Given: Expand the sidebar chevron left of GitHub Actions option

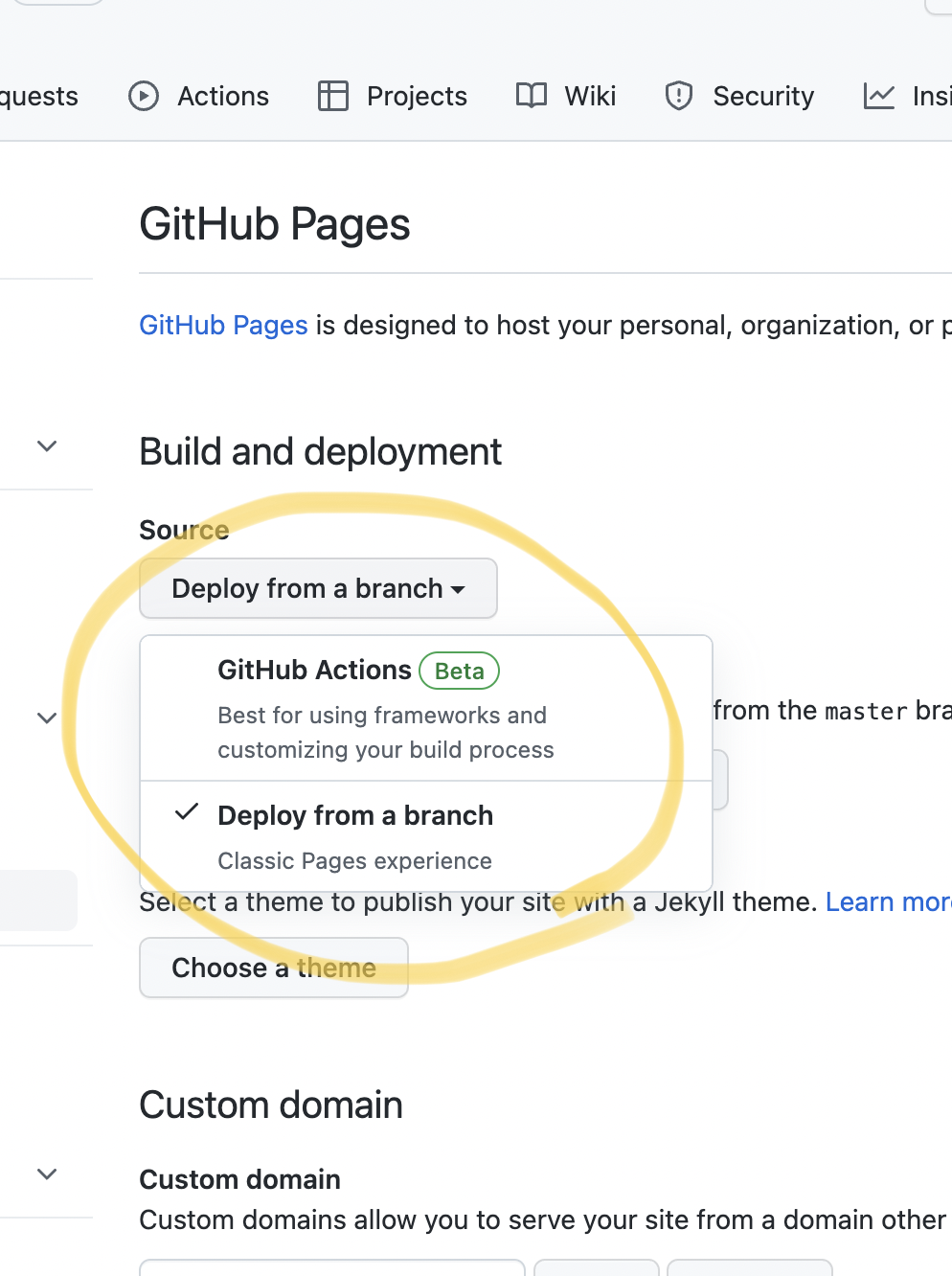Looking at the screenshot, I should (47, 718).
